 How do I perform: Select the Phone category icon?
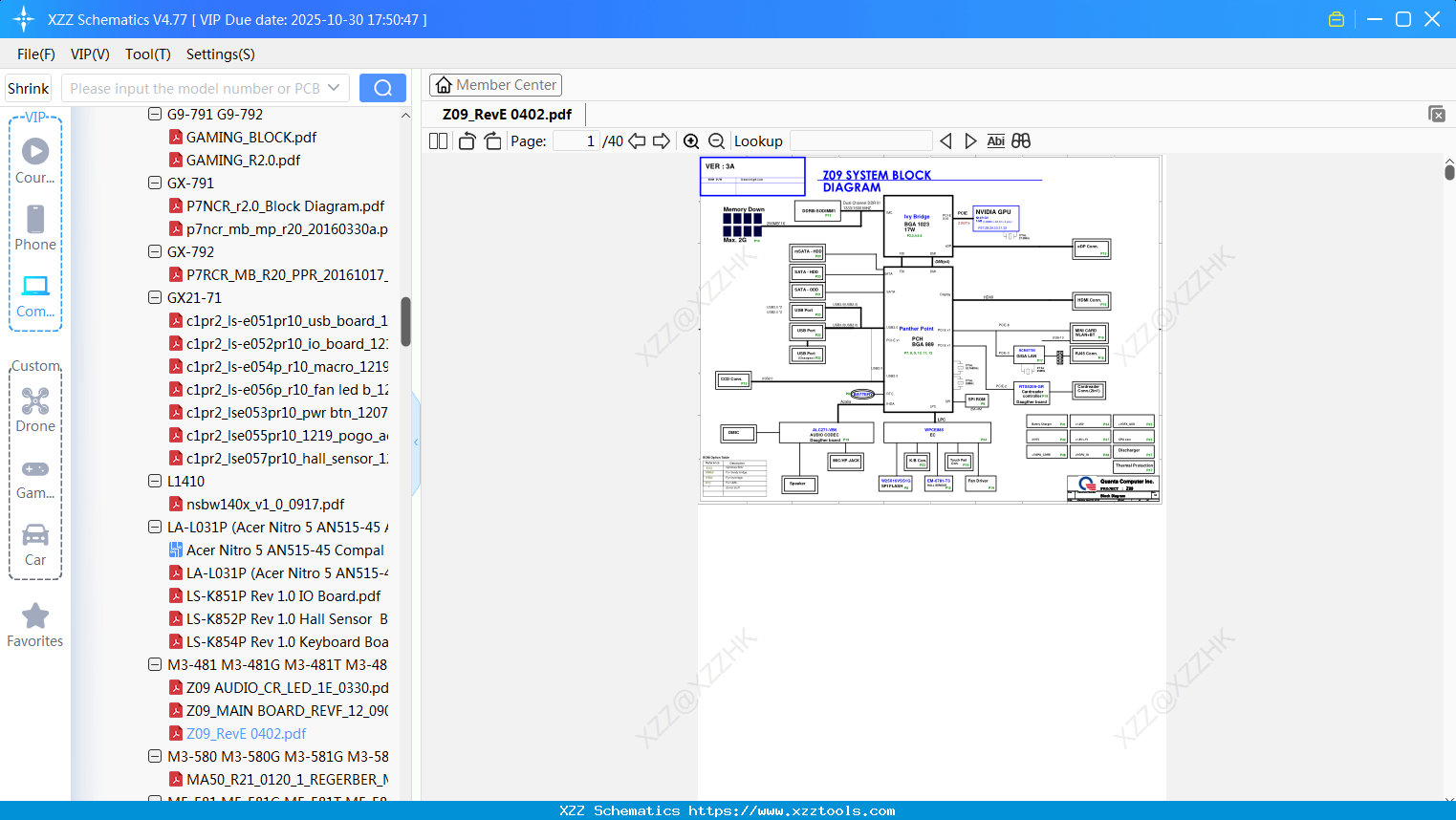[x=35, y=228]
